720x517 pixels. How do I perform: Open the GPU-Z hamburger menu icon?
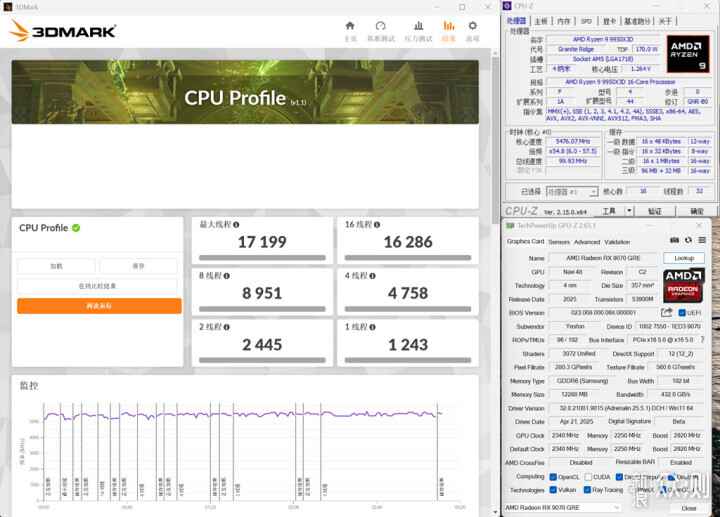(x=702, y=240)
